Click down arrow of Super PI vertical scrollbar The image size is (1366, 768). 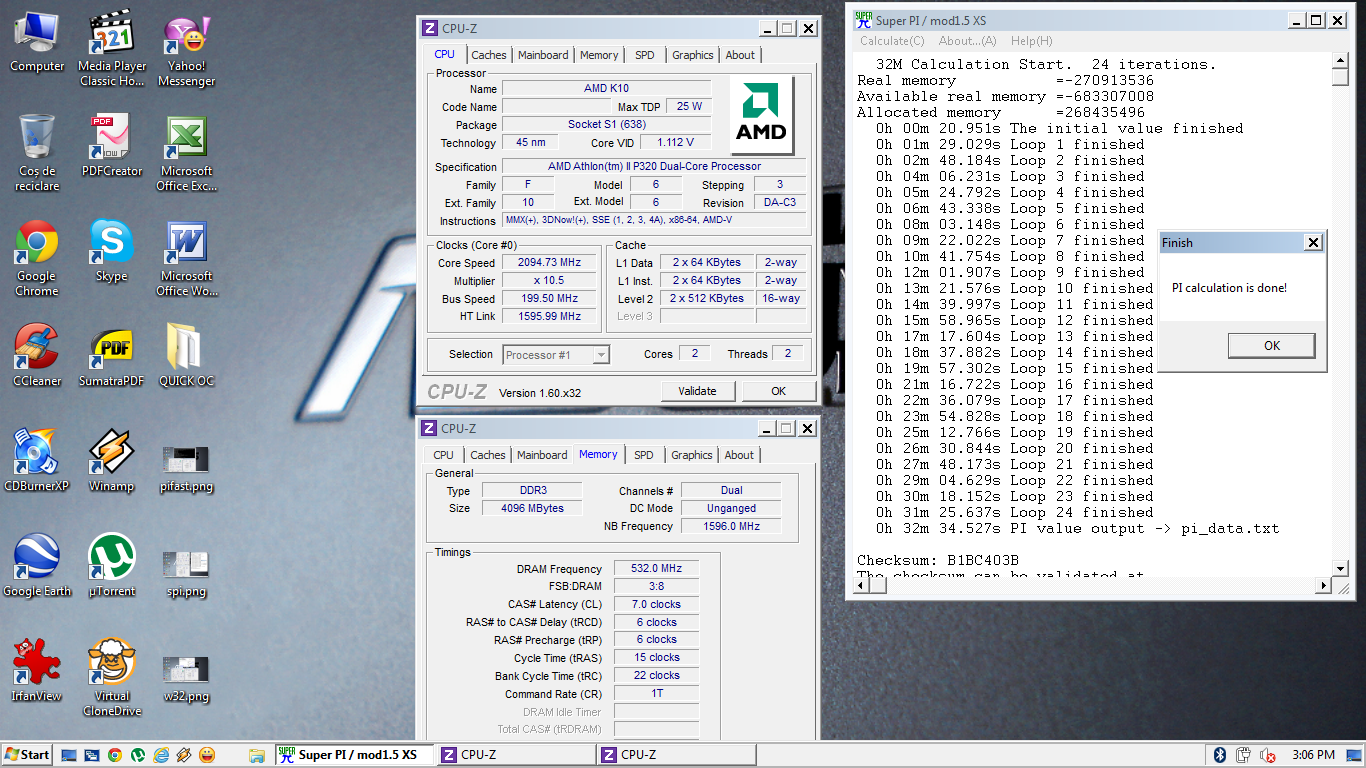click(x=1340, y=569)
